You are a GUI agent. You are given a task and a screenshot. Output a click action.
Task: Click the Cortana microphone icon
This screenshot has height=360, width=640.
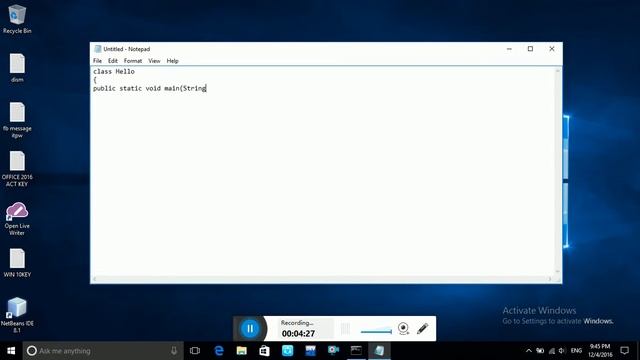coord(174,351)
